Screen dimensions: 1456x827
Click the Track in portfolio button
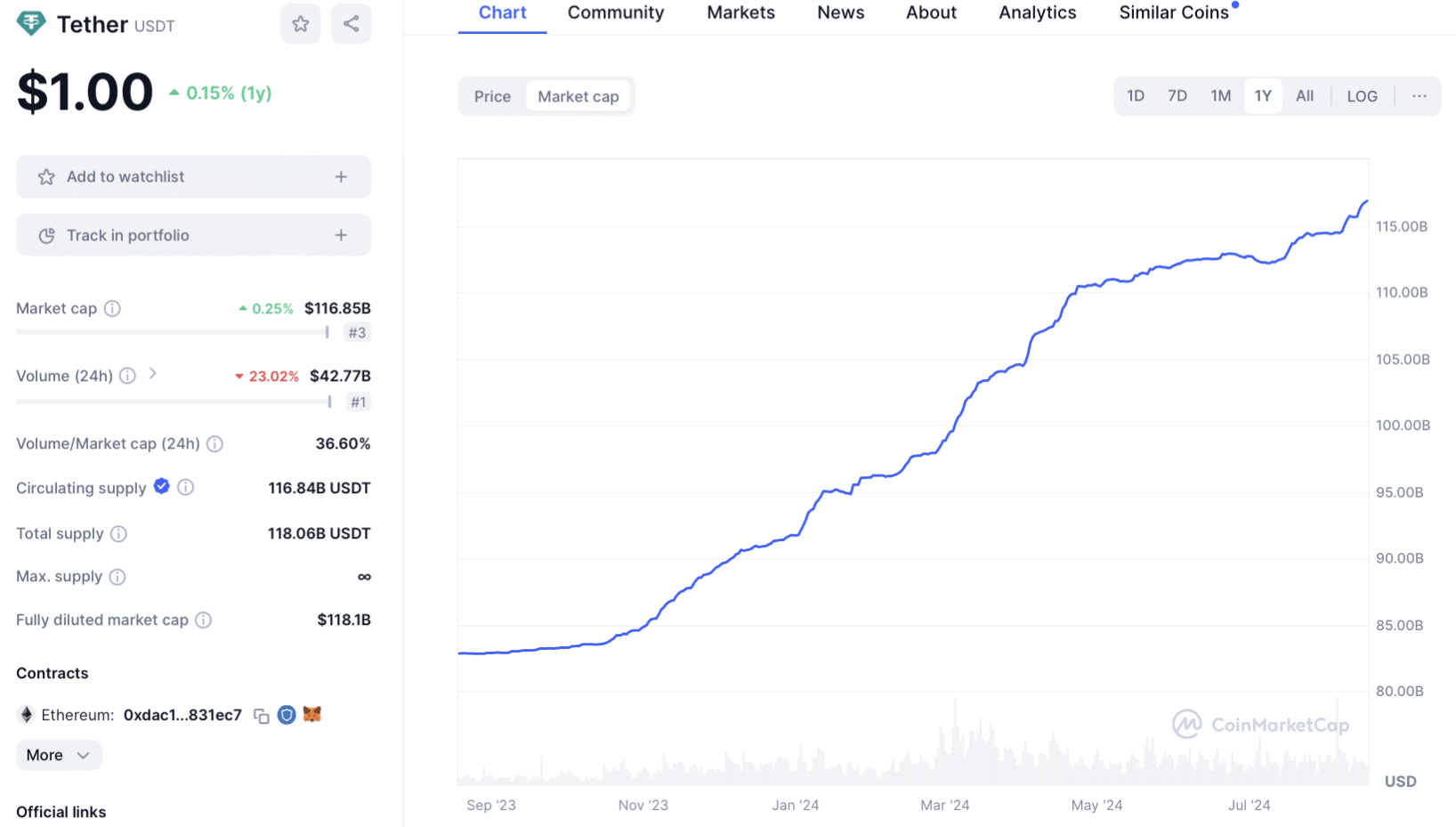tap(194, 235)
